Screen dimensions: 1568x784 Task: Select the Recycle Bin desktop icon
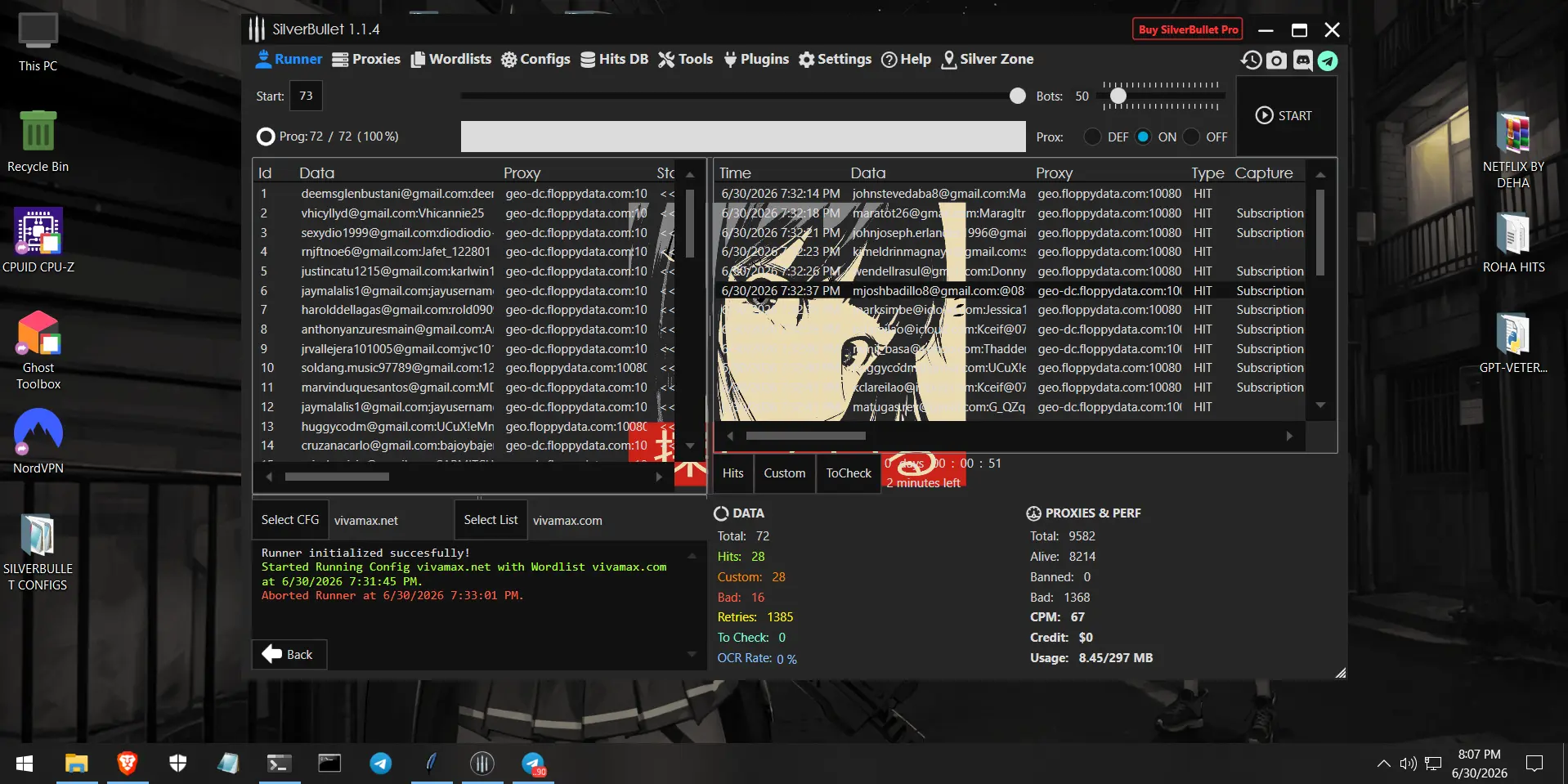click(38, 142)
